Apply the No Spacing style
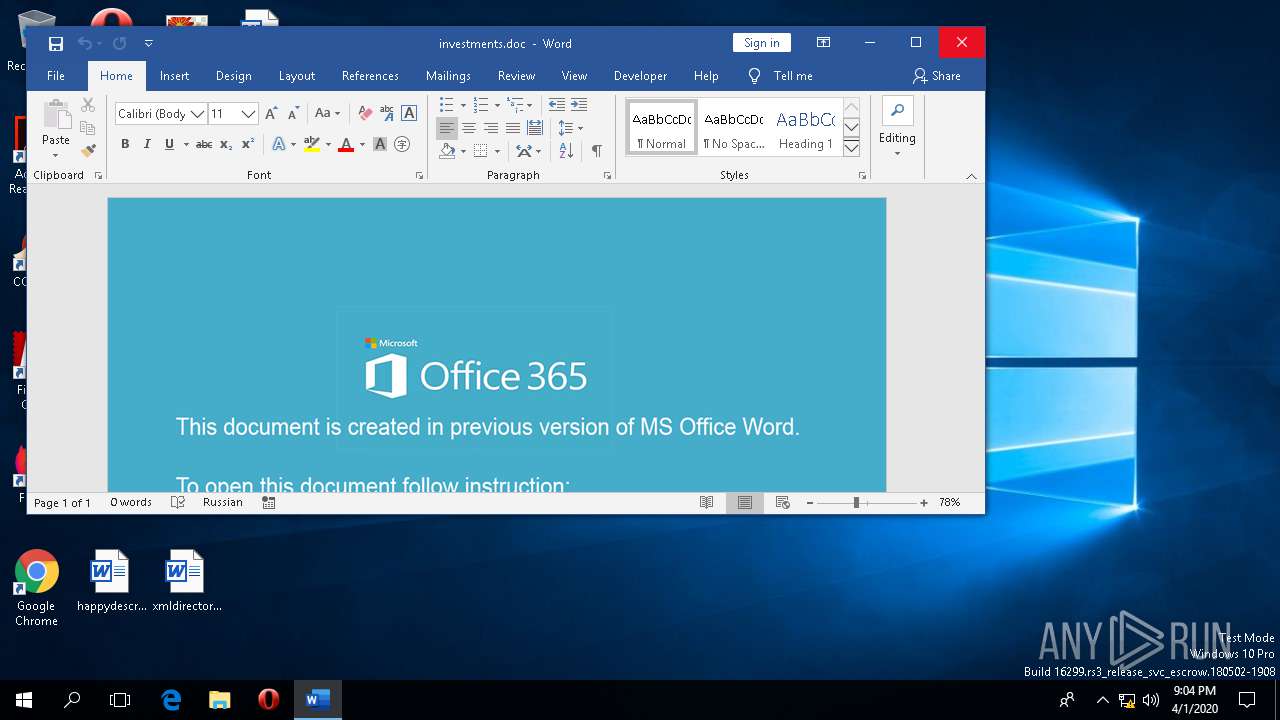1280x720 pixels. click(733, 127)
